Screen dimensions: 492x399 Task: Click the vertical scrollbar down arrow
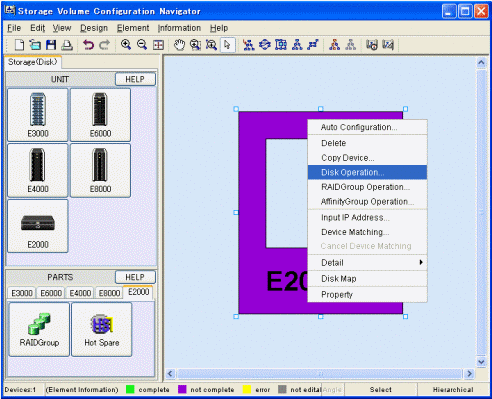coord(481,361)
